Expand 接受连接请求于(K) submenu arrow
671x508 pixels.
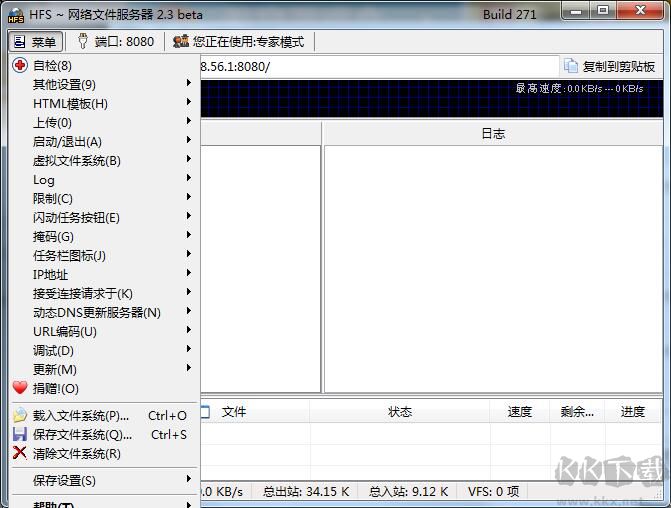(189, 291)
